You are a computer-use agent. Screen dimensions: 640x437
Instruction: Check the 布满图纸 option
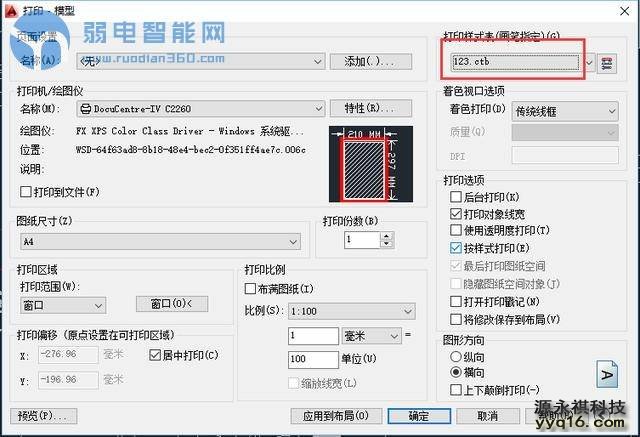coord(250,289)
